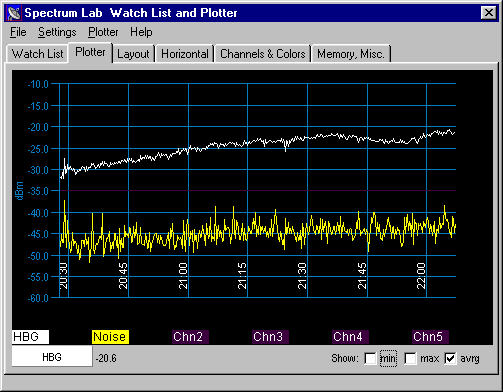This screenshot has width=503, height=392.
Task: Select the Chn4 channel label
Action: [350, 337]
